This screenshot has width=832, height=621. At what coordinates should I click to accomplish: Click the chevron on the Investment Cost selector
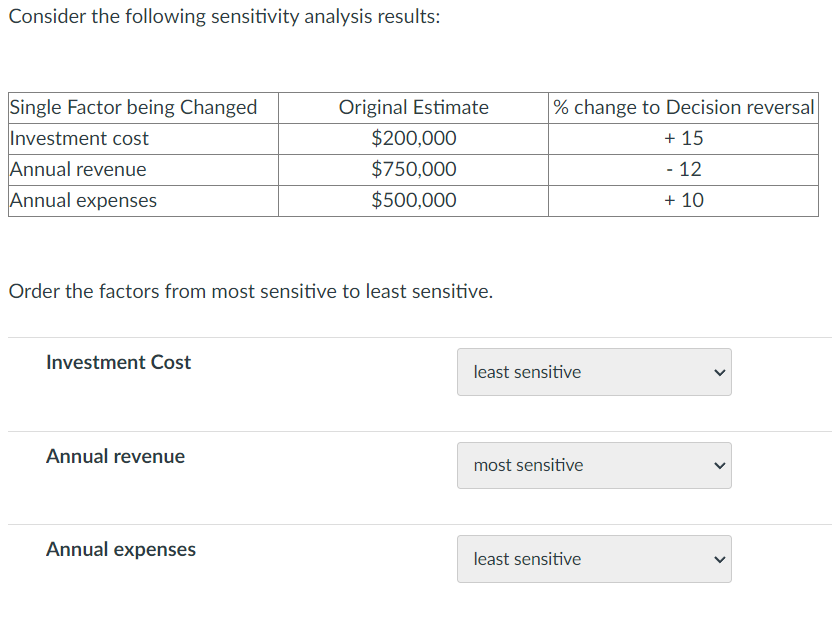tap(718, 372)
